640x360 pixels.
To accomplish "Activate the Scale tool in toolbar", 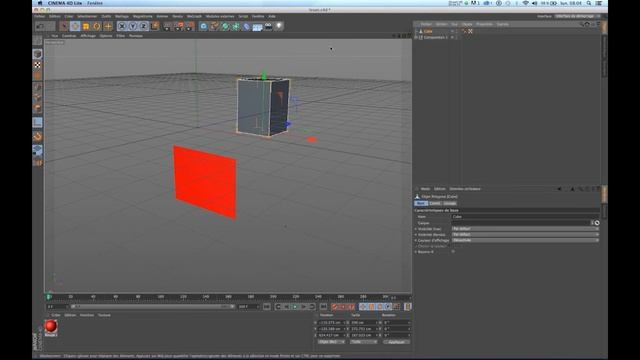I will [x=86, y=26].
